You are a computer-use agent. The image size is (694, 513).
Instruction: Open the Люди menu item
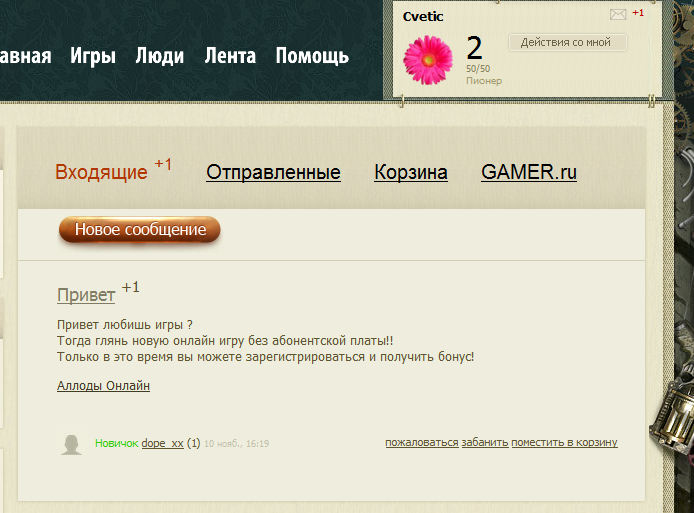click(160, 56)
